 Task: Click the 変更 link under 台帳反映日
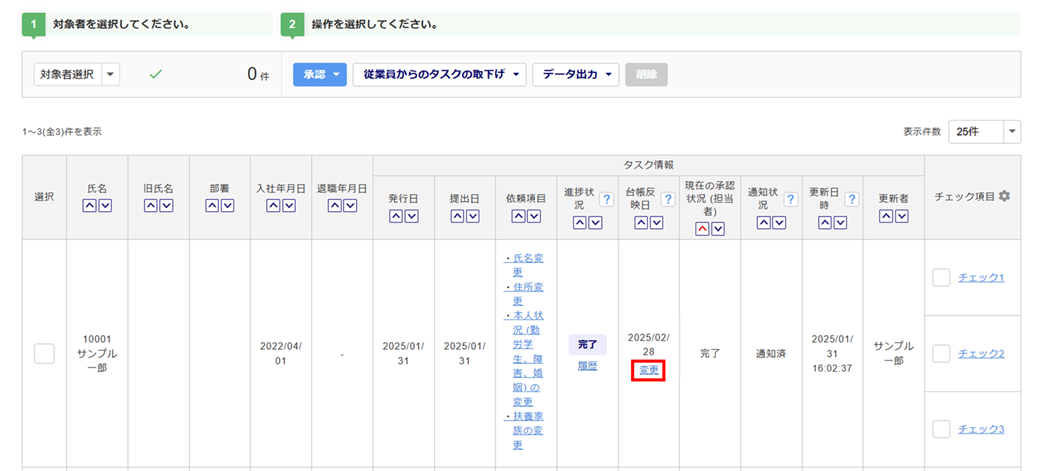click(649, 370)
